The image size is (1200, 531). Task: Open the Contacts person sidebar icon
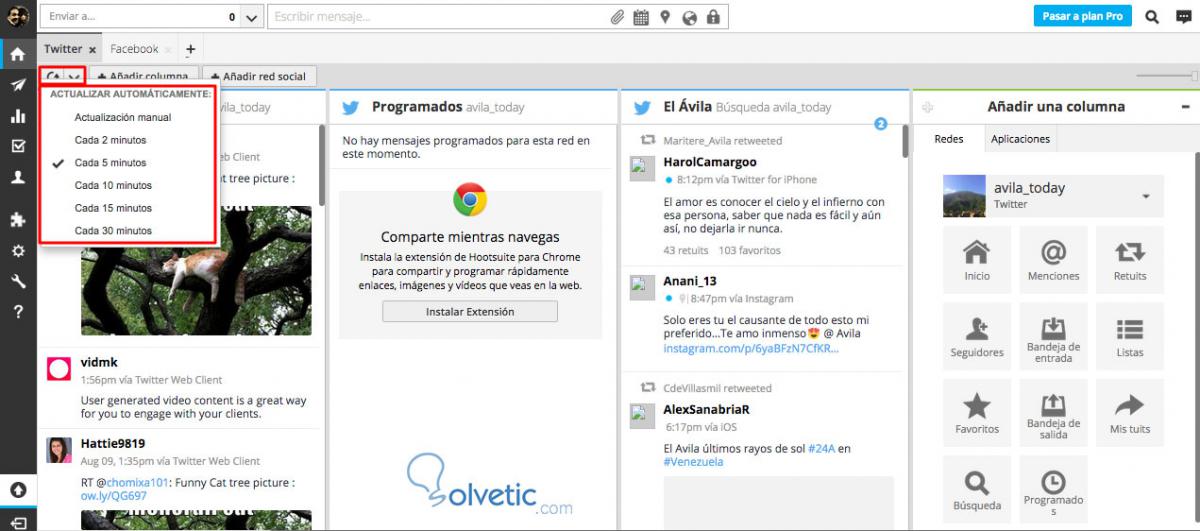point(17,178)
